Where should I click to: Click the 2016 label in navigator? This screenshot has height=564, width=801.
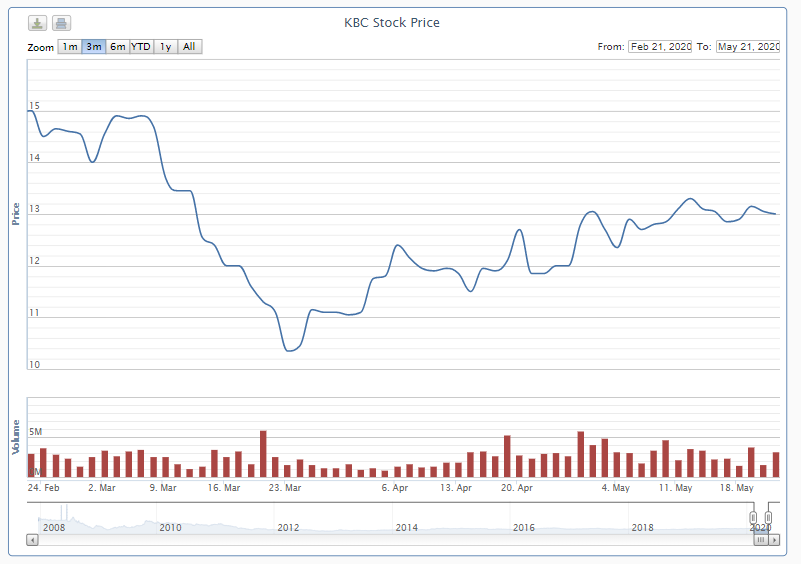(524, 527)
